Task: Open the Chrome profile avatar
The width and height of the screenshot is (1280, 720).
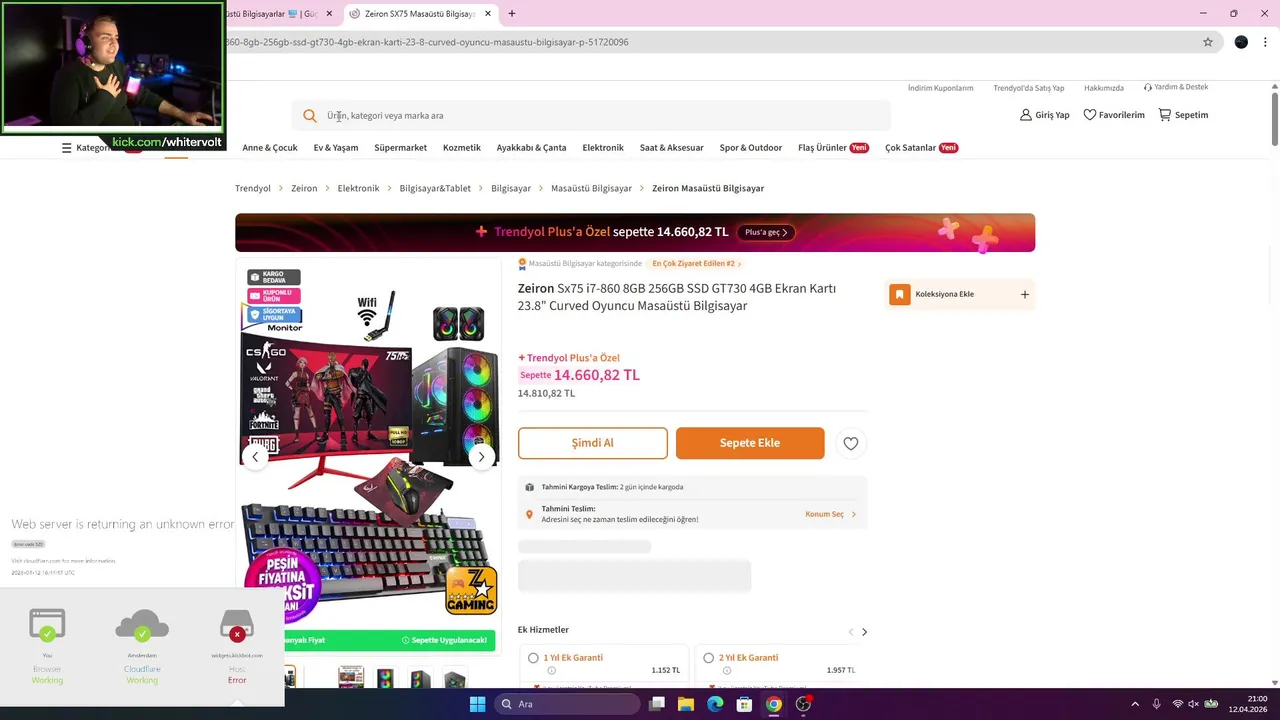Action: pos(1241,42)
